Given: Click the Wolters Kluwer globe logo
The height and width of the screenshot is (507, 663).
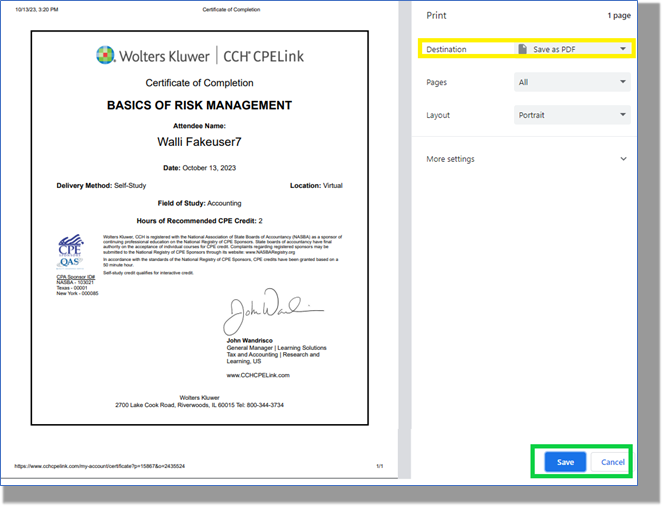Looking at the screenshot, I should point(105,55).
